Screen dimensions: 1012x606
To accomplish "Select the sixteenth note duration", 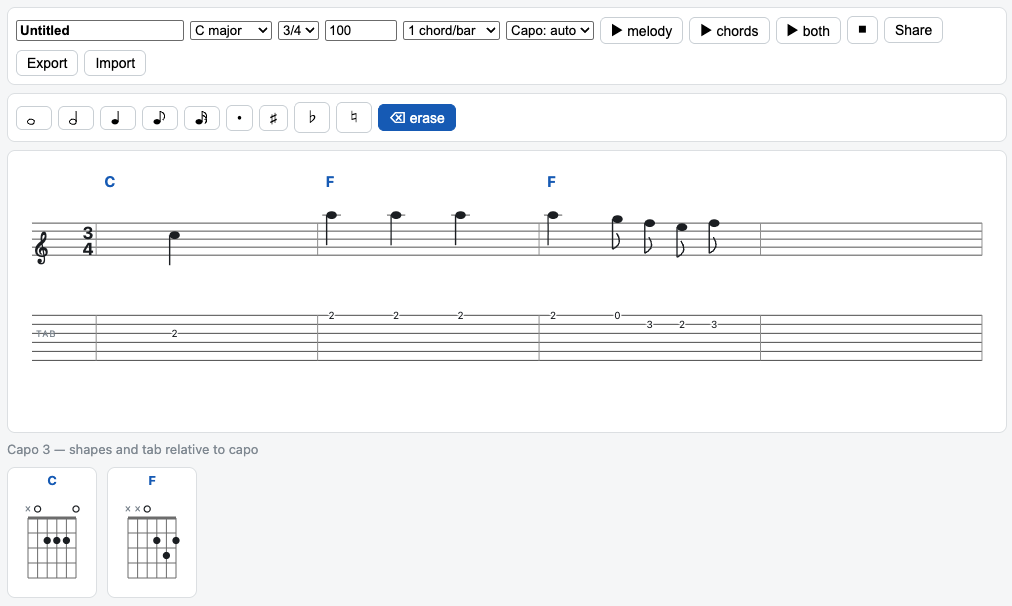I will pos(201,118).
